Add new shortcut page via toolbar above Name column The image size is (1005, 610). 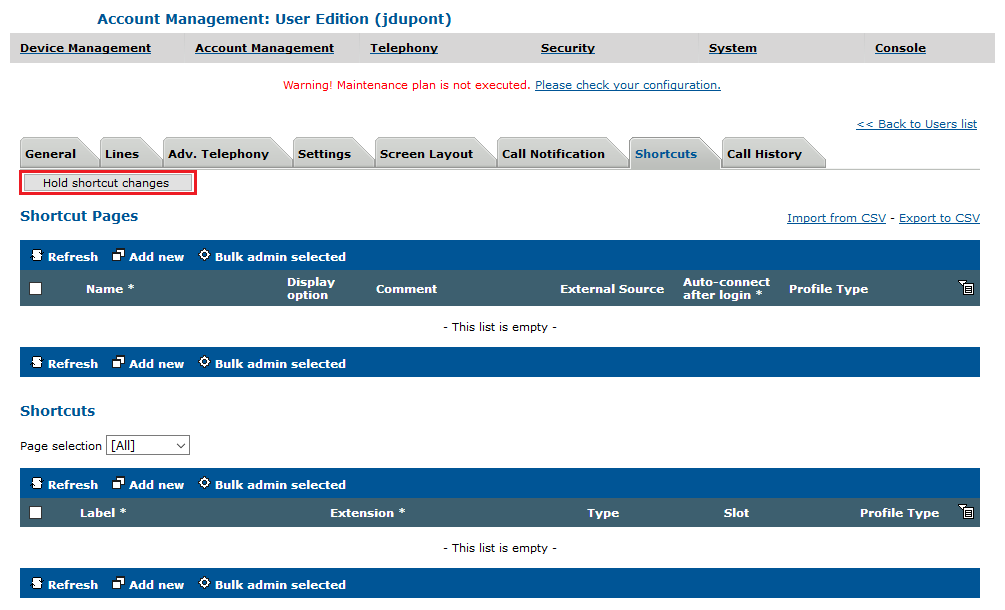148,256
